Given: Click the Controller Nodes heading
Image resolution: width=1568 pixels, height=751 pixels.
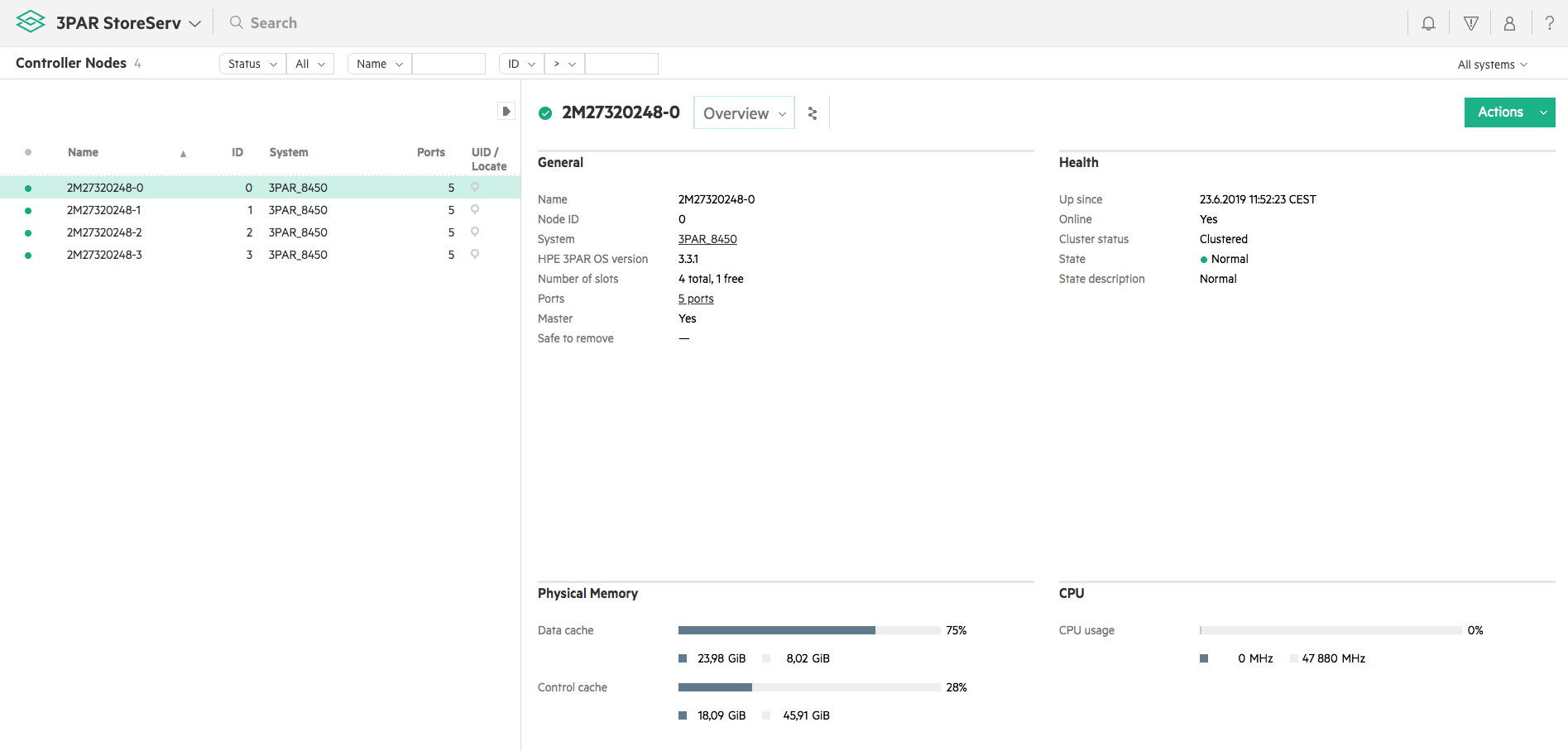Looking at the screenshot, I should point(71,63).
